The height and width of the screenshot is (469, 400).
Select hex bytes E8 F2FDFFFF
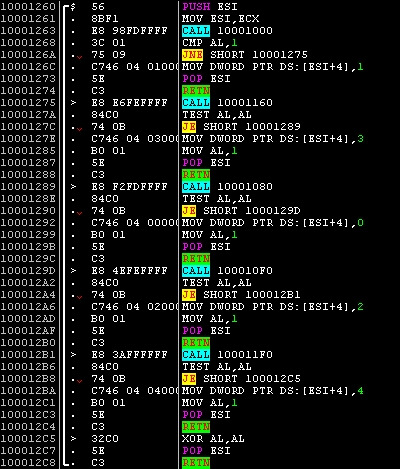[x=129, y=186]
